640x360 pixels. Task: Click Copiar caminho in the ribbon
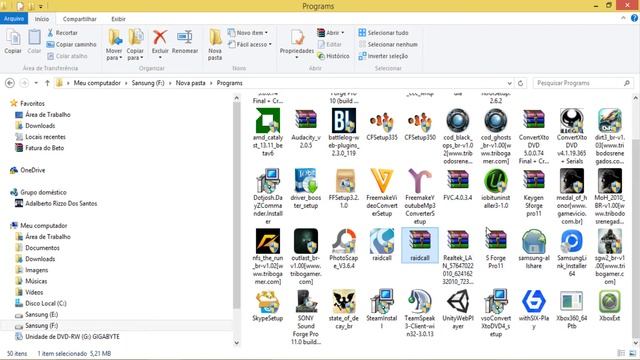tap(71, 44)
